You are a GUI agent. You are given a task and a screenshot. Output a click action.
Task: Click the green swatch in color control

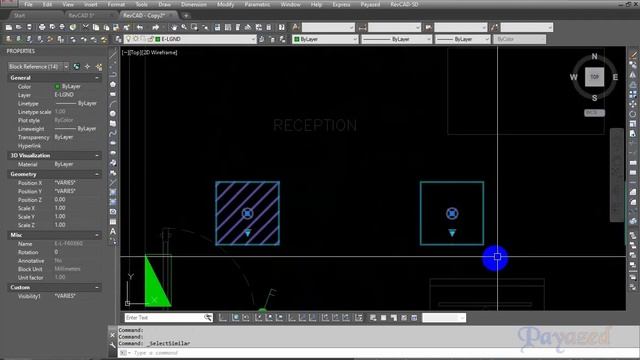[297, 39]
